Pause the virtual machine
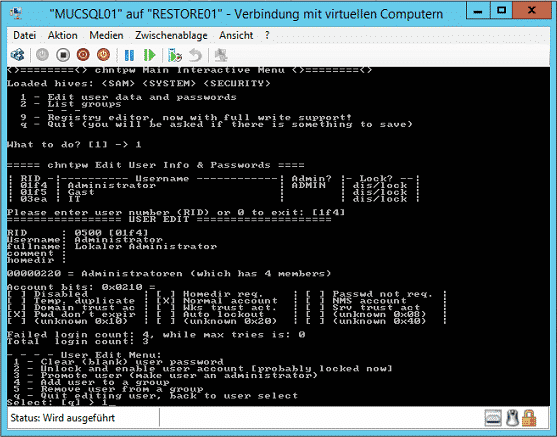This screenshot has width=557, height=437. 129,55
